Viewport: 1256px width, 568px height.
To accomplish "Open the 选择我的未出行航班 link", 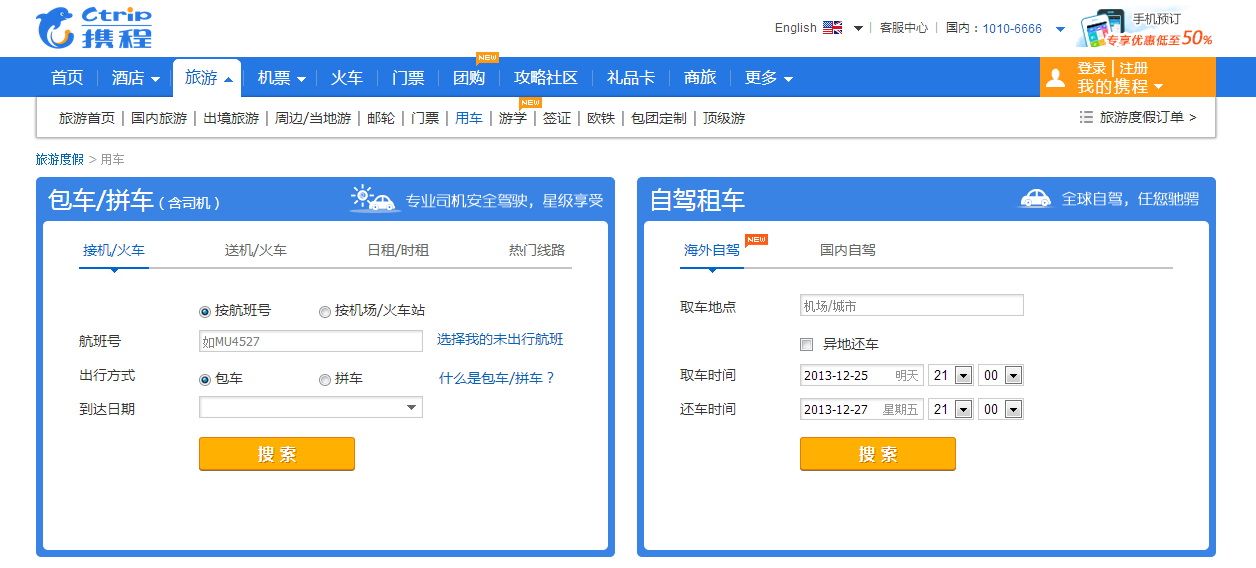I will pos(500,340).
